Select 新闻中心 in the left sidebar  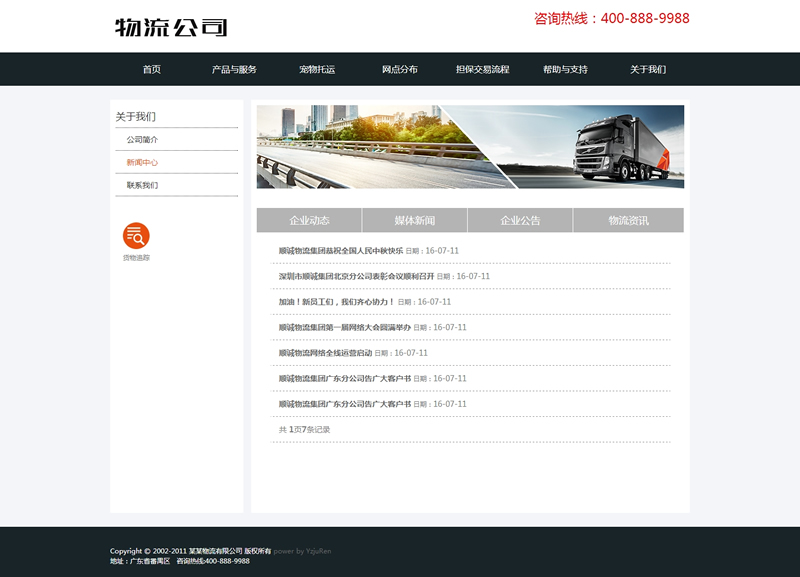pyautogui.click(x=142, y=162)
